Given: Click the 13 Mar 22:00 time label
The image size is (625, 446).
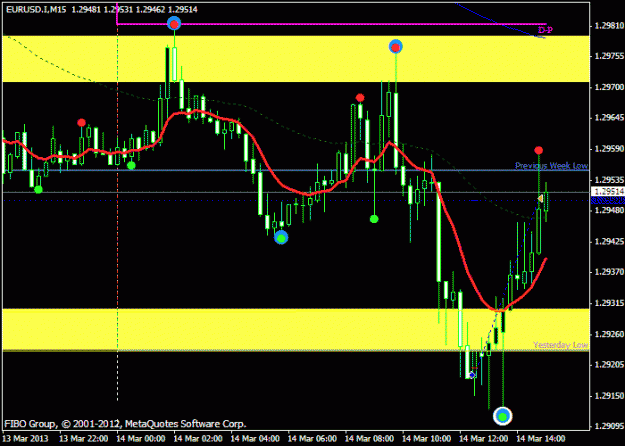Looking at the screenshot, I should tap(84, 438).
